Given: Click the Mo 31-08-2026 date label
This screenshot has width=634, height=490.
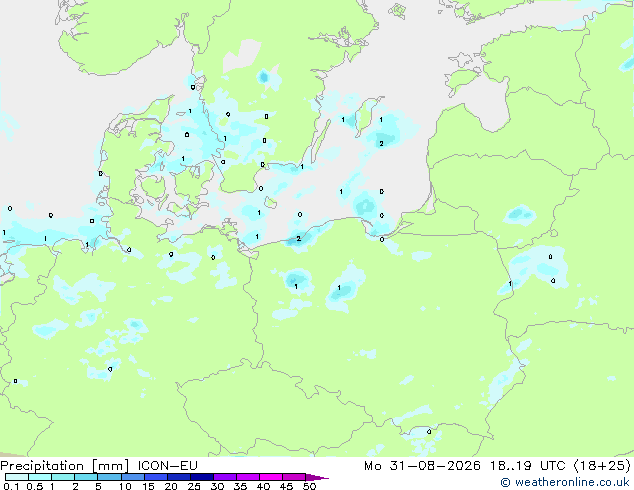Looking at the screenshot, I should click(x=422, y=466).
